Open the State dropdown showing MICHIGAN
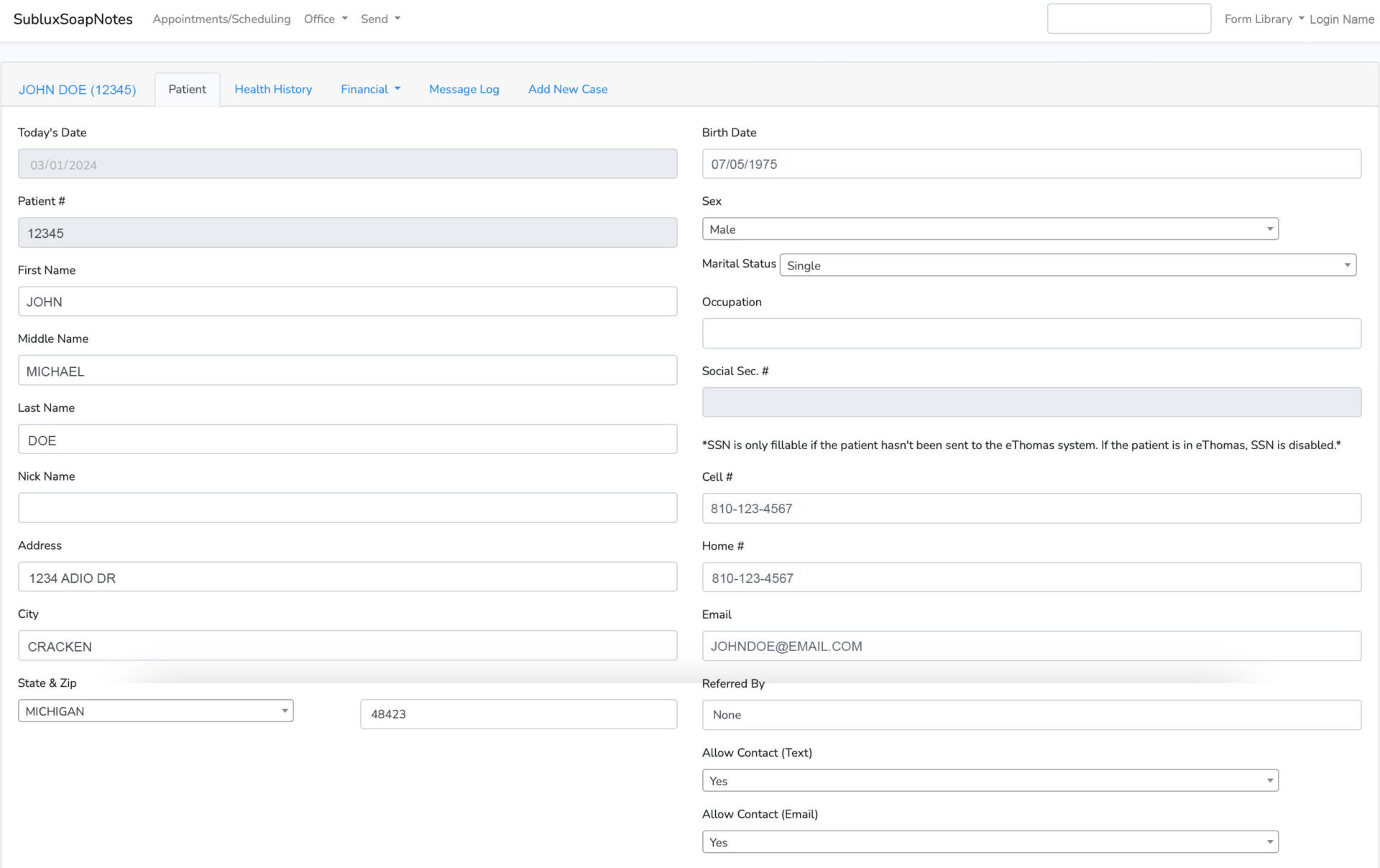1380x868 pixels. (155, 711)
